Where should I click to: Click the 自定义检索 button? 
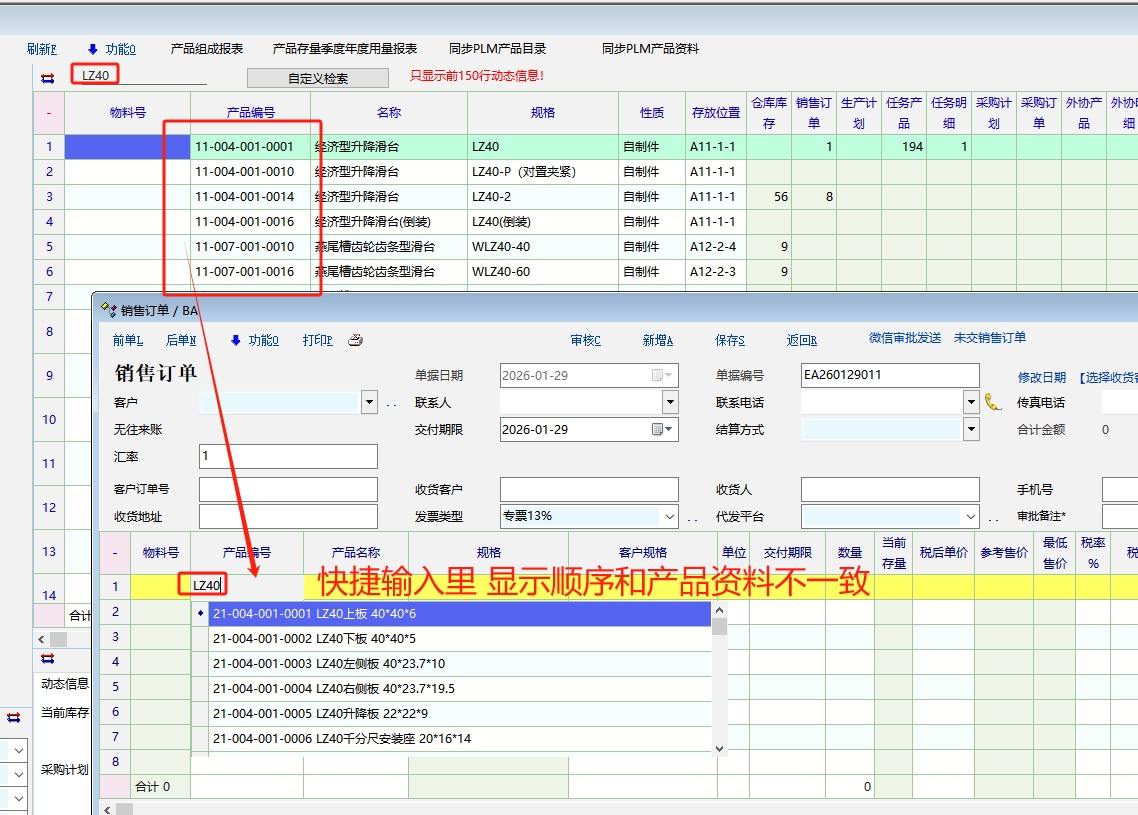click(318, 78)
